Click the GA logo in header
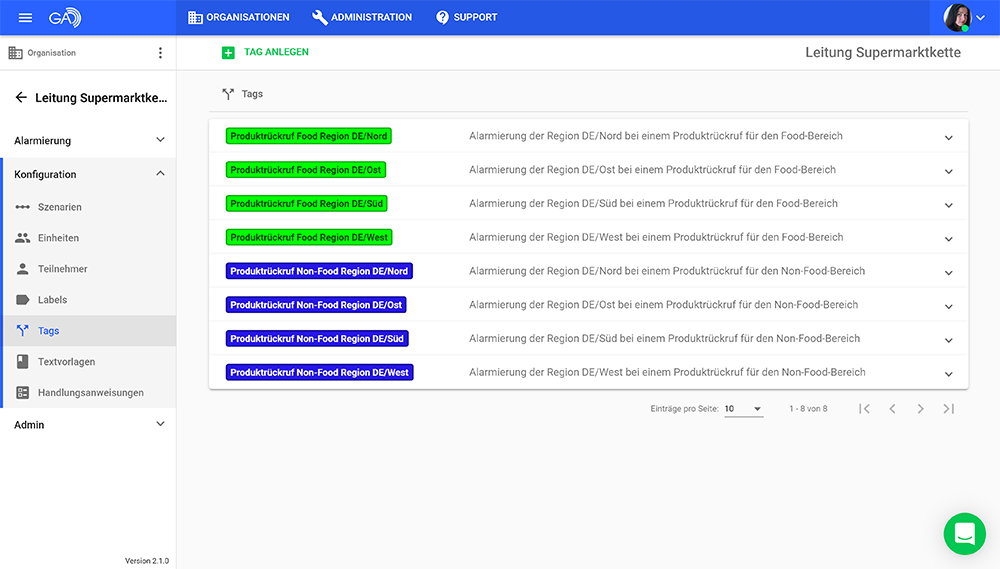The height and width of the screenshot is (569, 1000). click(65, 18)
